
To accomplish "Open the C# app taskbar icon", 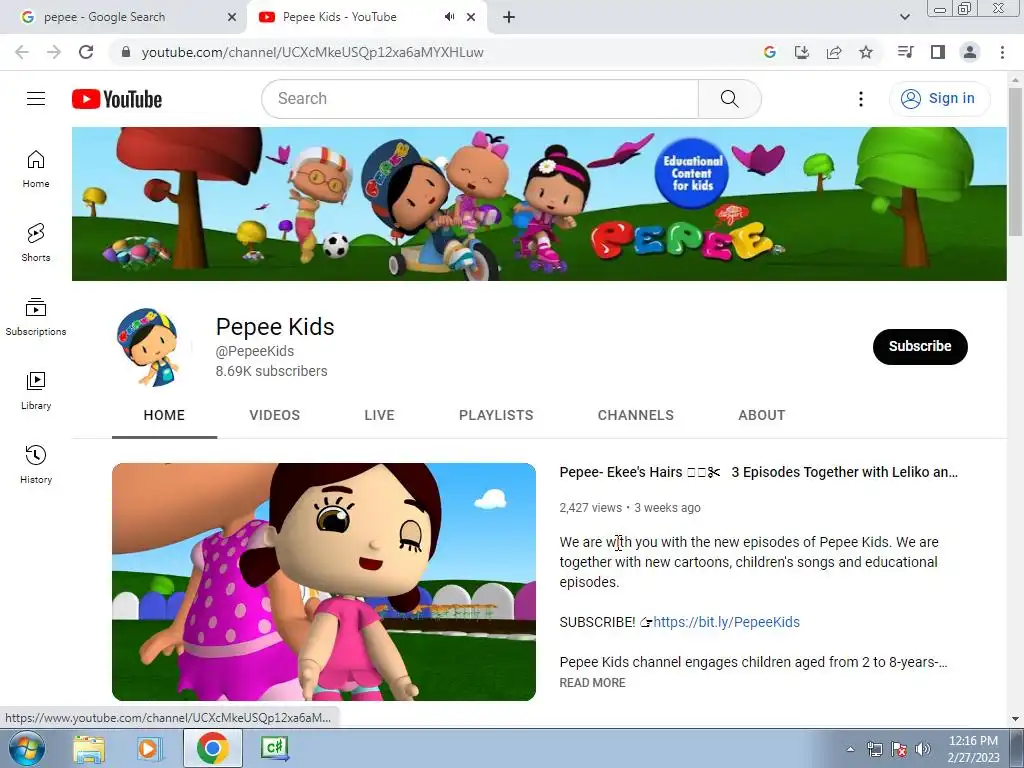I will coord(274,748).
